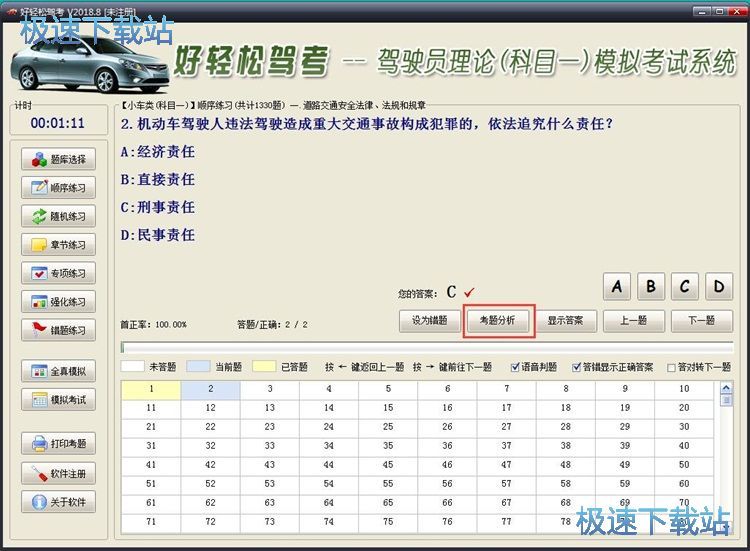
Task: Jump to question 33 cell
Action: click(270, 446)
